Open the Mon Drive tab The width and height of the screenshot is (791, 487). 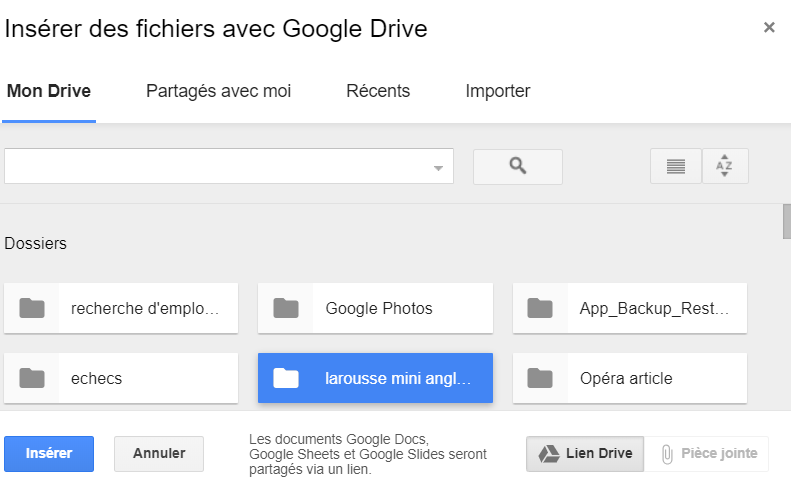(x=49, y=91)
